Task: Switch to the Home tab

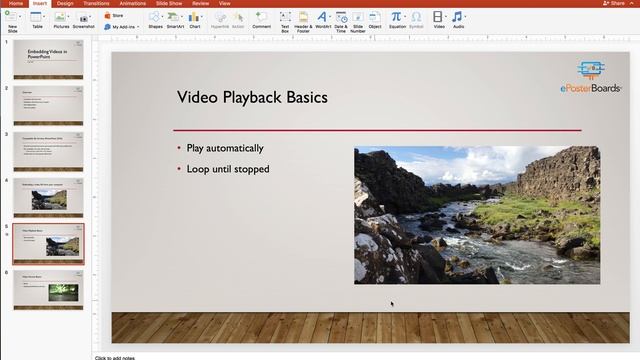Action: pyautogui.click(x=16, y=3)
